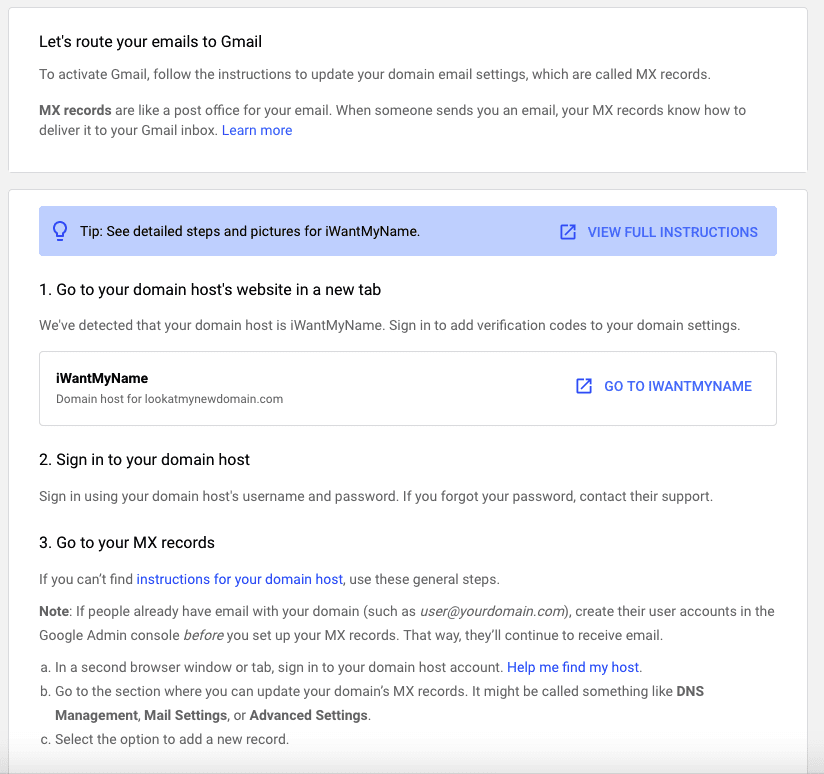This screenshot has height=774, width=824.
Task: Click the iWantMyName card title
Action: pos(102,379)
